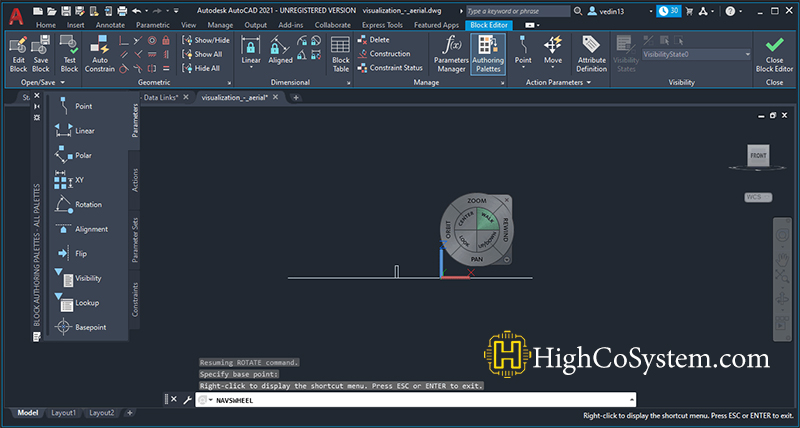The height and width of the screenshot is (428, 800).
Task: Pick the Flip parameter in palette
Action: click(x=72, y=254)
